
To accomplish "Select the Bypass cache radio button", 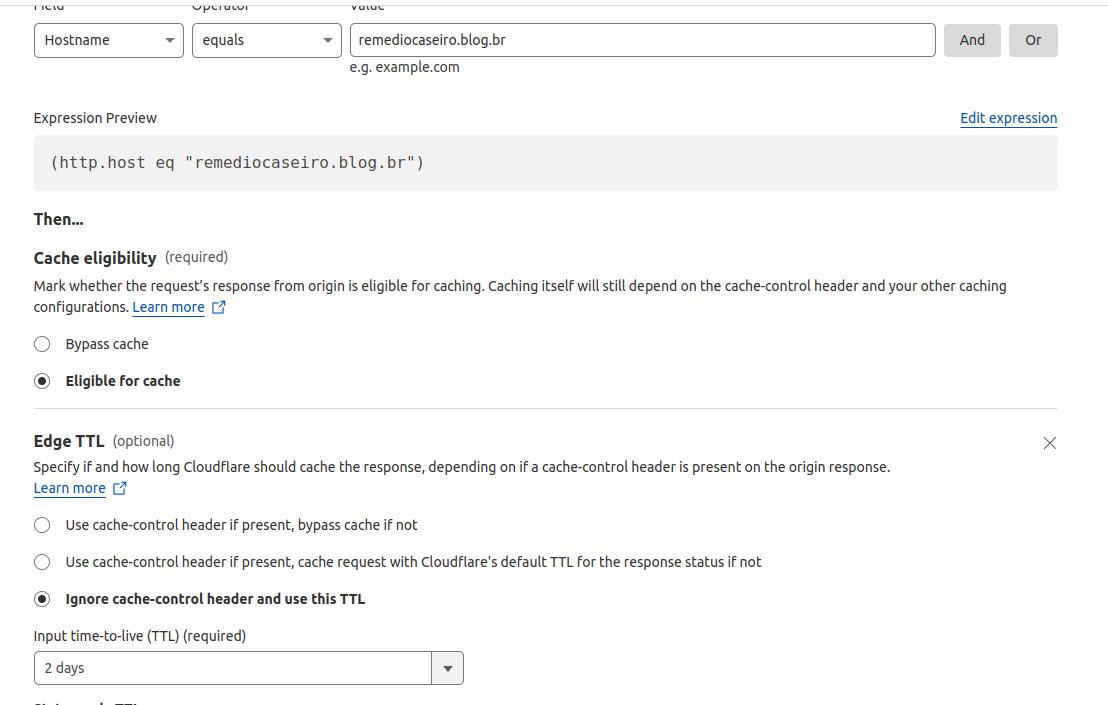I will click(x=42, y=344).
